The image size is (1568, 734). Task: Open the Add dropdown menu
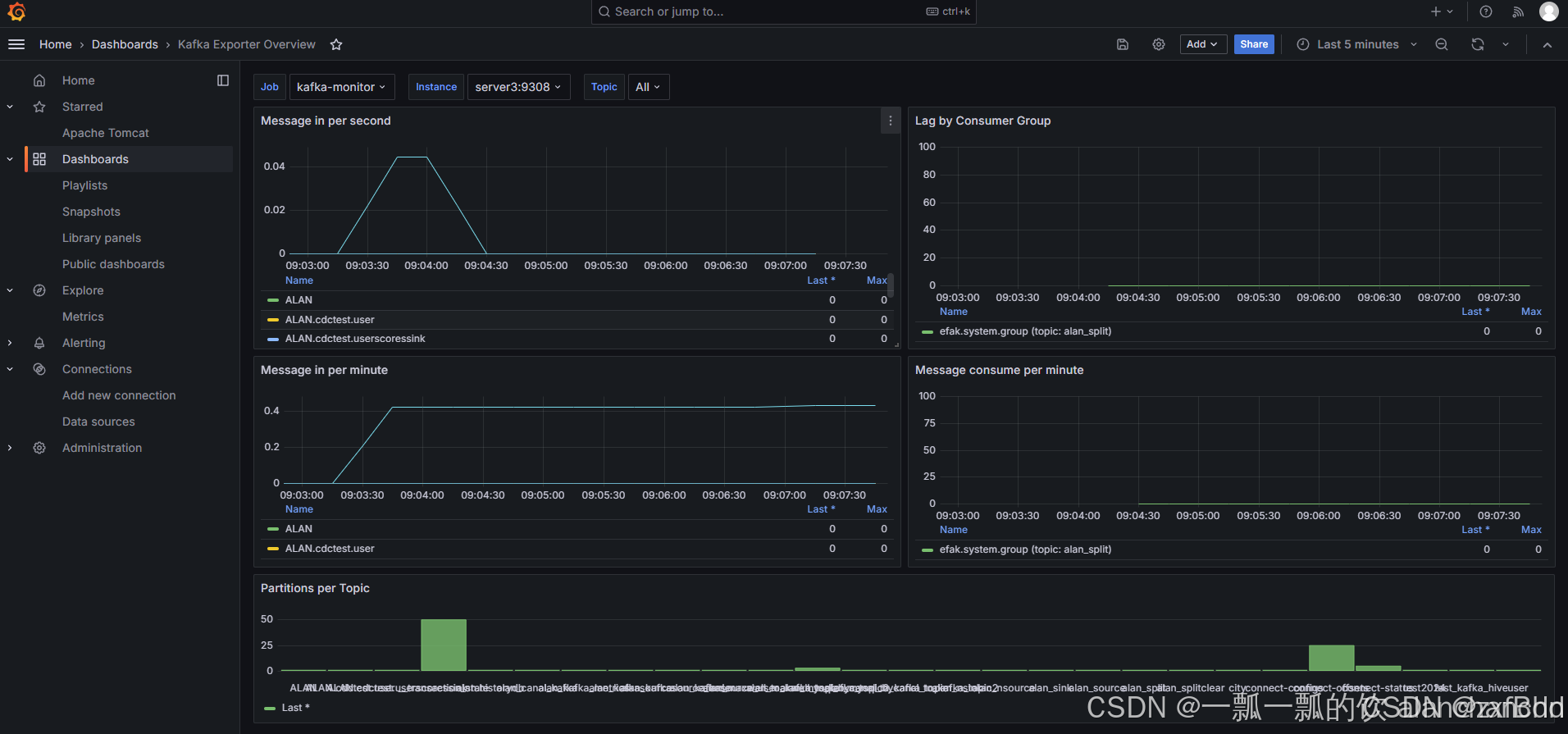click(x=1203, y=44)
